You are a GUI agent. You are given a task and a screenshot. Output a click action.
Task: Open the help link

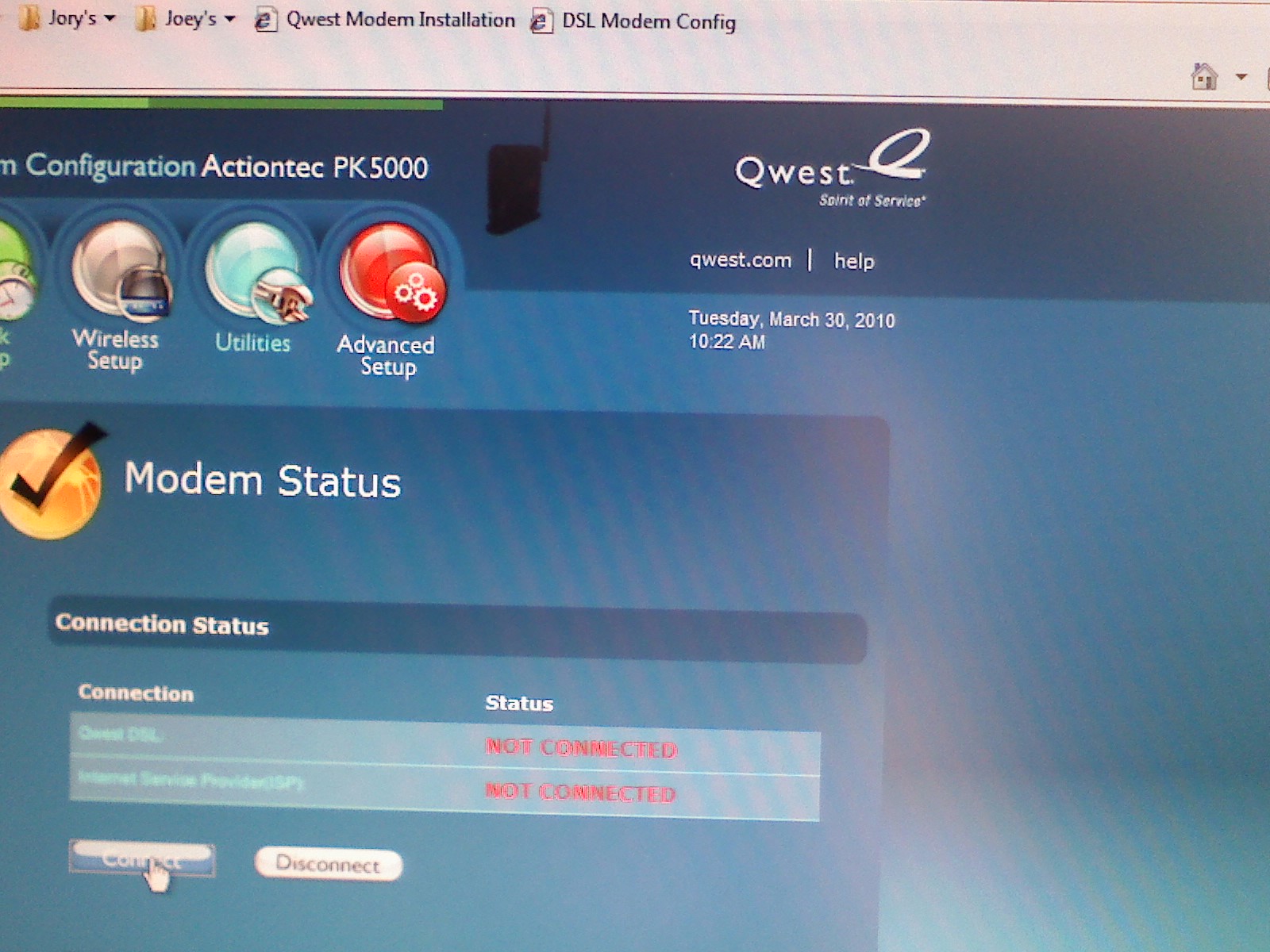(x=854, y=261)
